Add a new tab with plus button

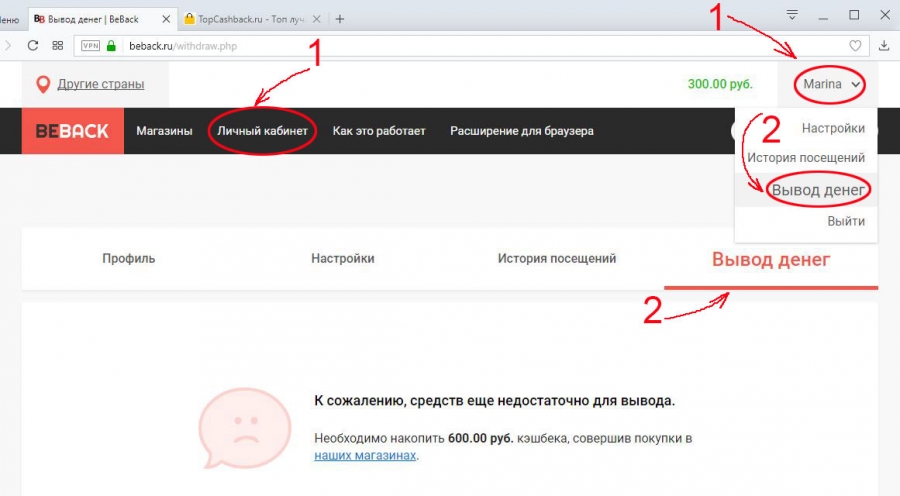click(340, 19)
